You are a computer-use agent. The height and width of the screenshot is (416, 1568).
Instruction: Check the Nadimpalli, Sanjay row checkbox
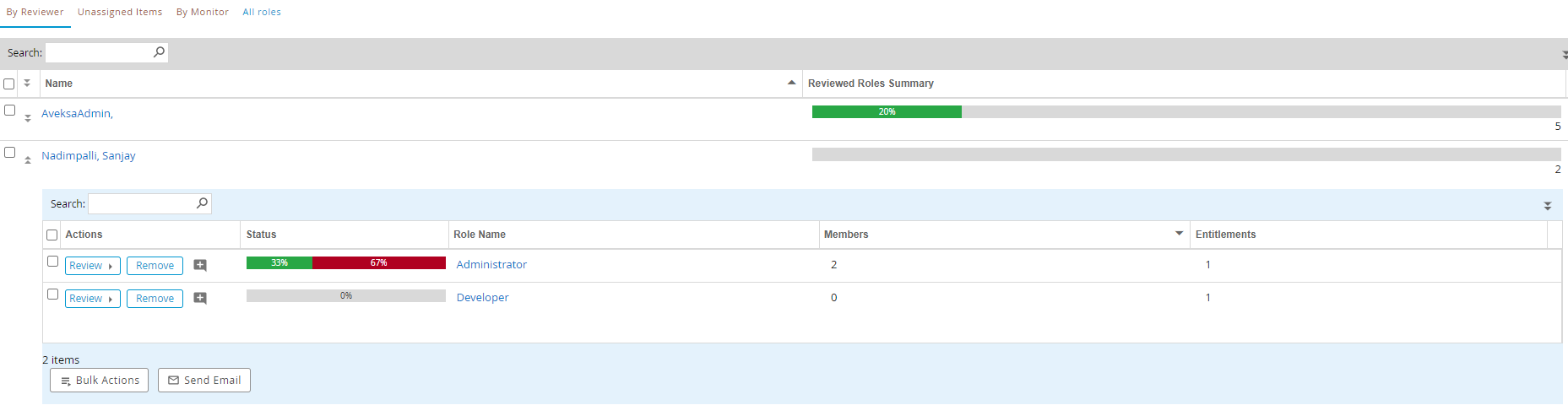[x=10, y=153]
